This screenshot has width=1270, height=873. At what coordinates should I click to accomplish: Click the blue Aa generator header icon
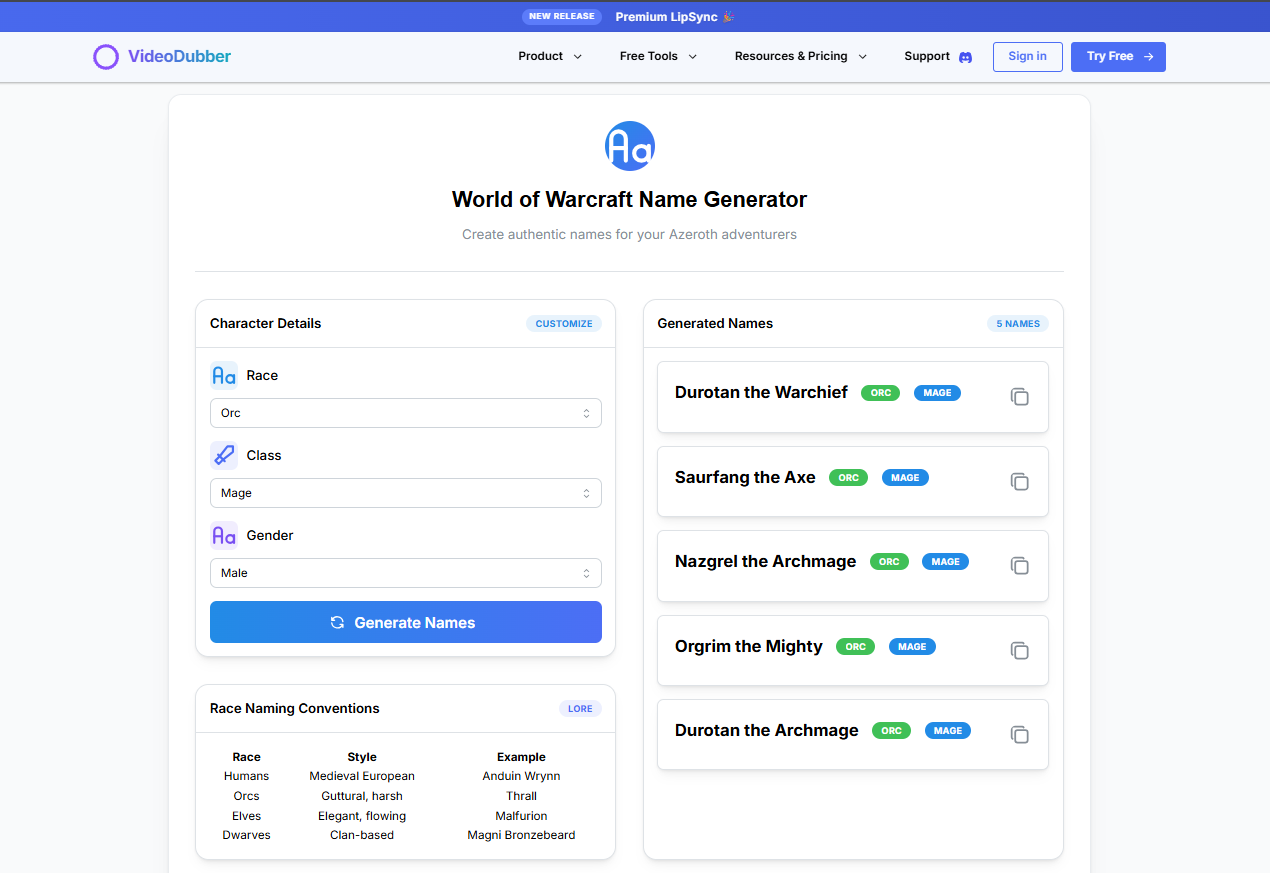point(630,146)
